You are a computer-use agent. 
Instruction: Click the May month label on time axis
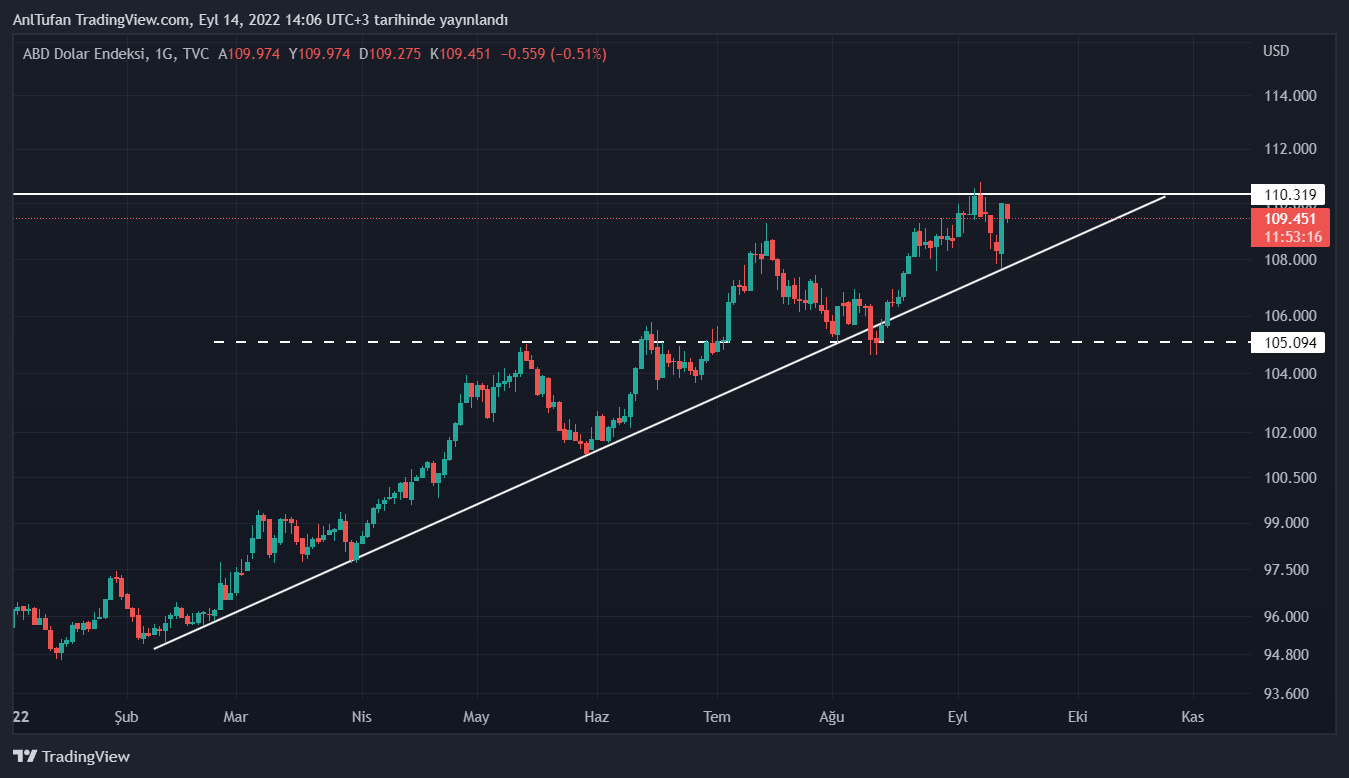coord(476,717)
